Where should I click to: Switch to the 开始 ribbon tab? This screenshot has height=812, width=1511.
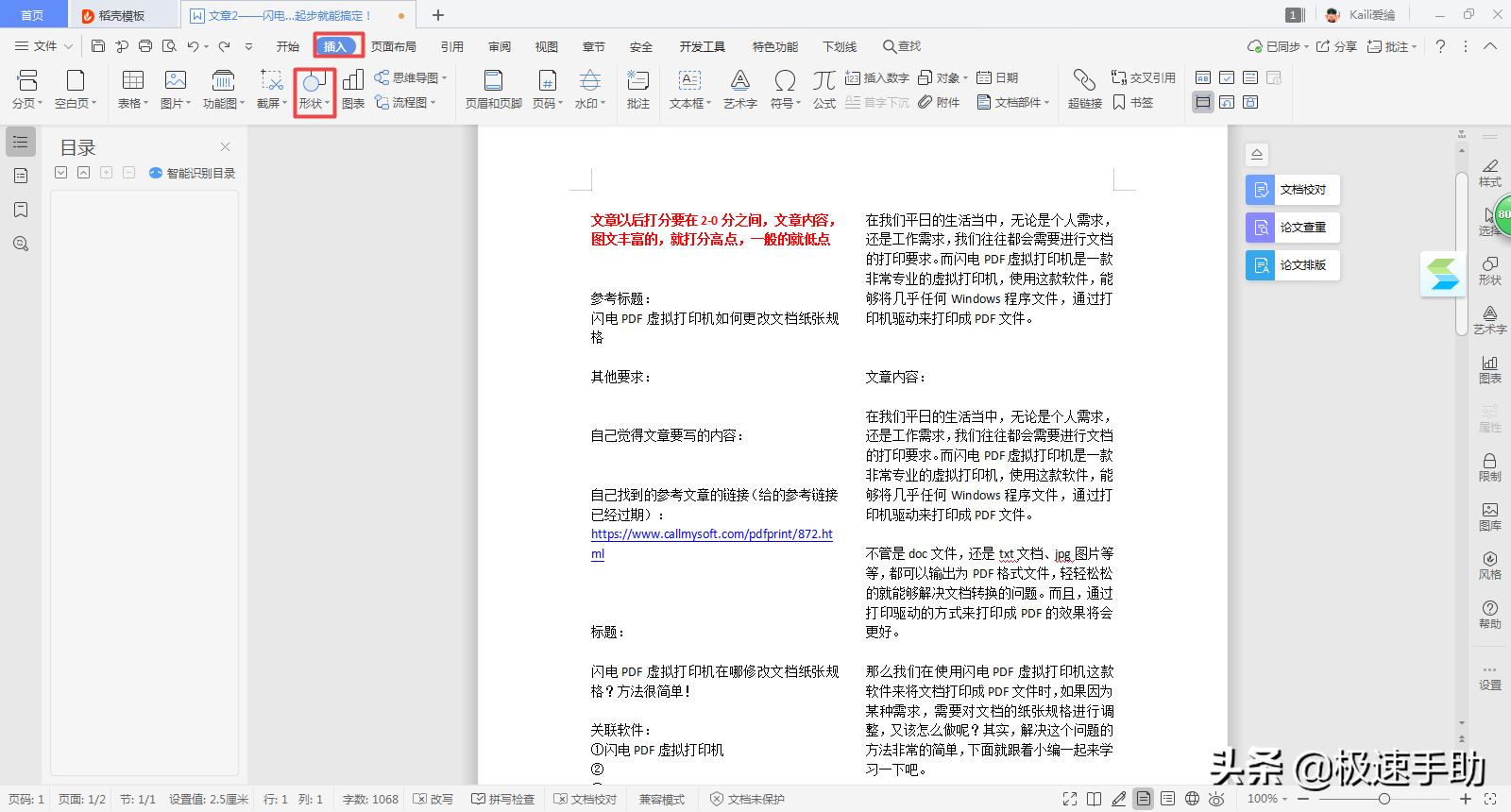point(288,46)
